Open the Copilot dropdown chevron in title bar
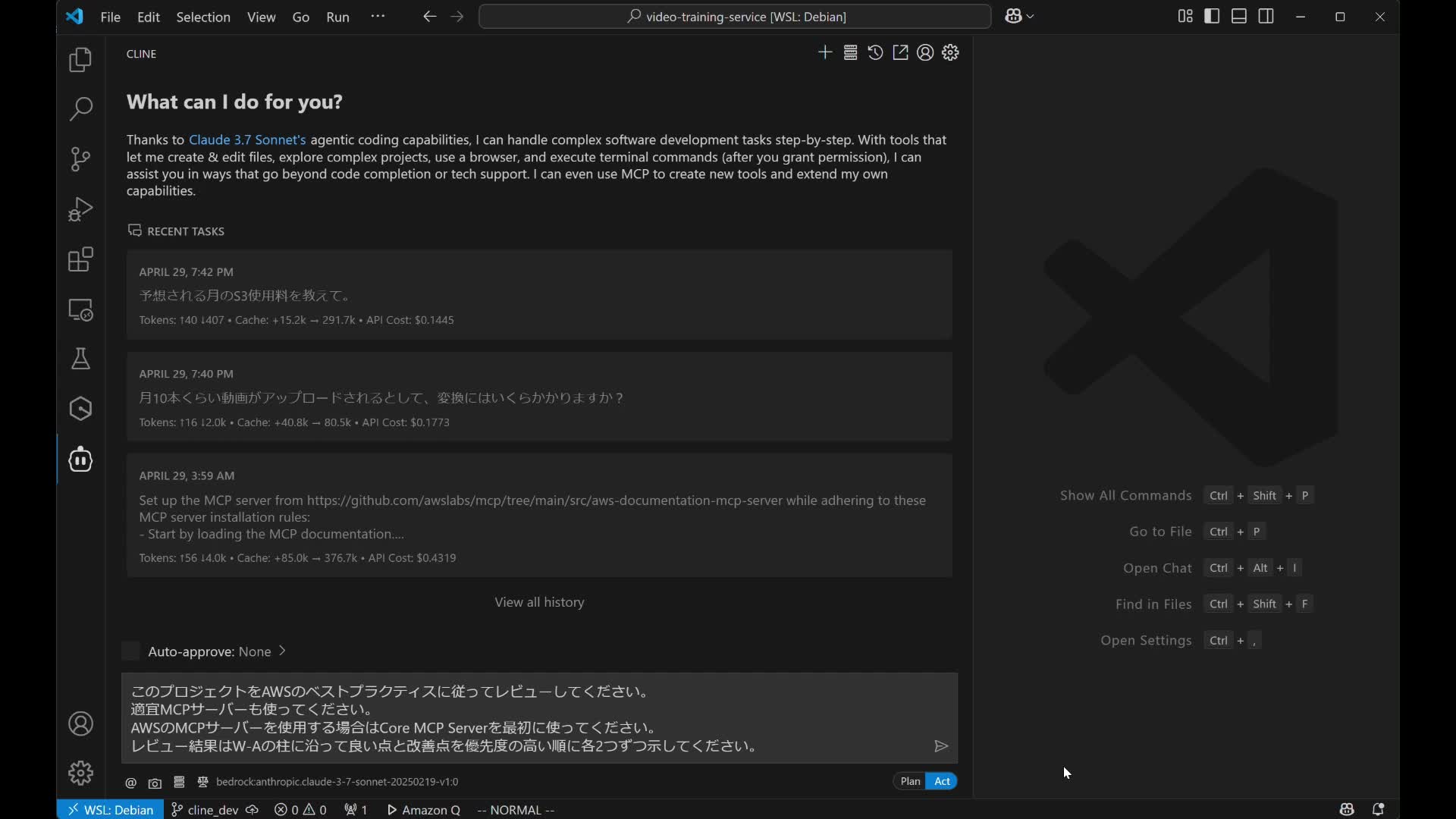The image size is (1456, 819). coord(1030,16)
